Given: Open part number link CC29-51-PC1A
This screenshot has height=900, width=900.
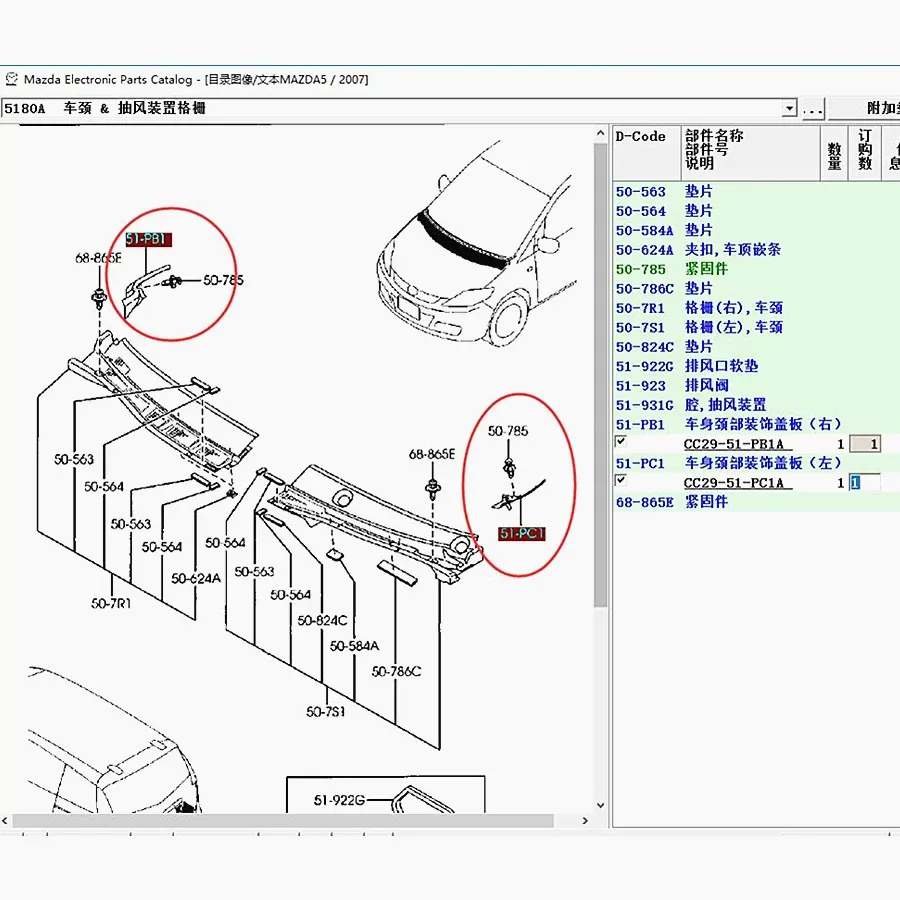Looking at the screenshot, I should point(732,483).
